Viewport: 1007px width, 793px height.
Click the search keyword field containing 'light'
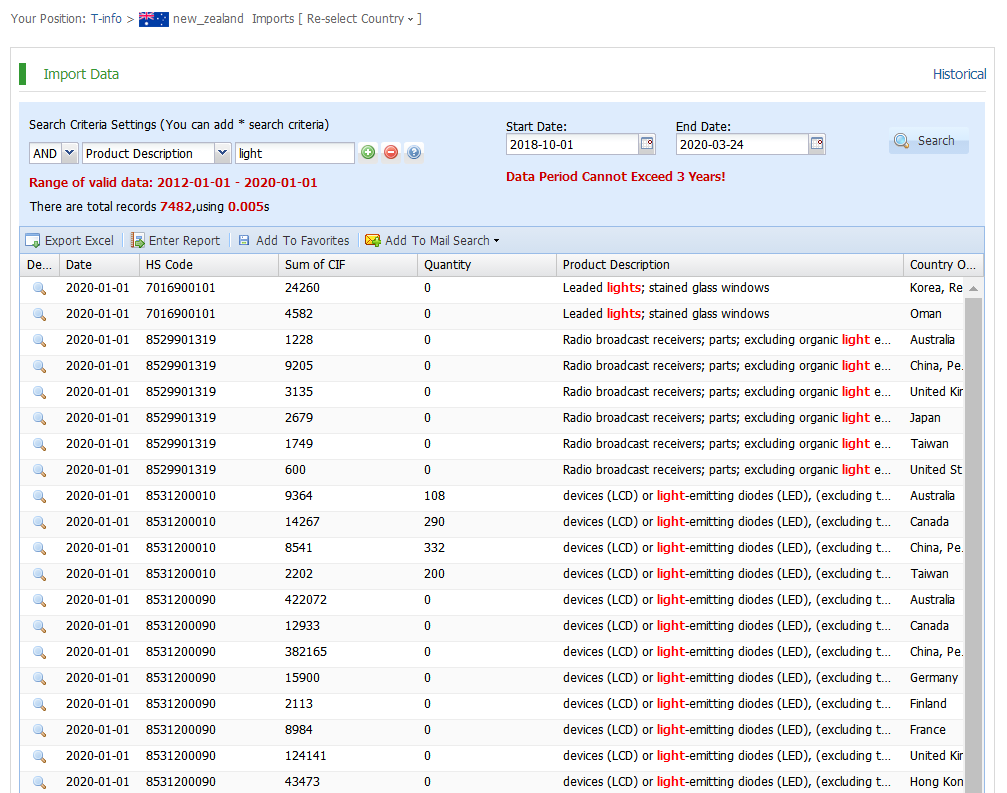[x=294, y=153]
